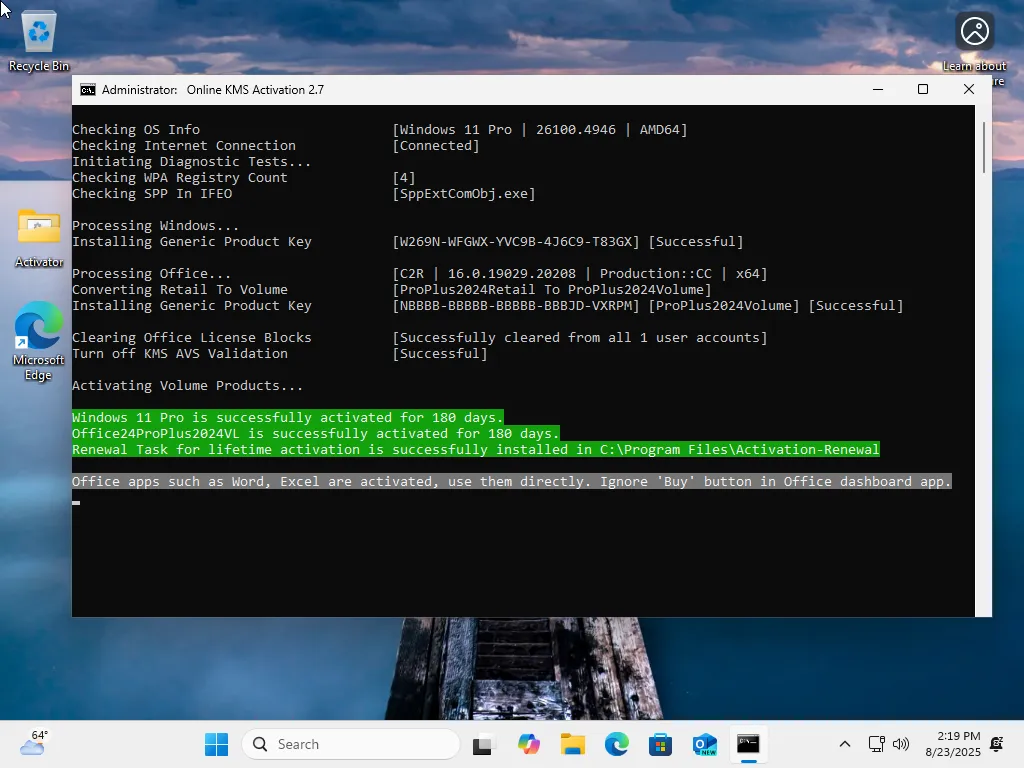Click '[ProPlus2024Retail To ProPlus2024Volume]' text
Image resolution: width=1024 pixels, height=768 pixels.
point(552,289)
